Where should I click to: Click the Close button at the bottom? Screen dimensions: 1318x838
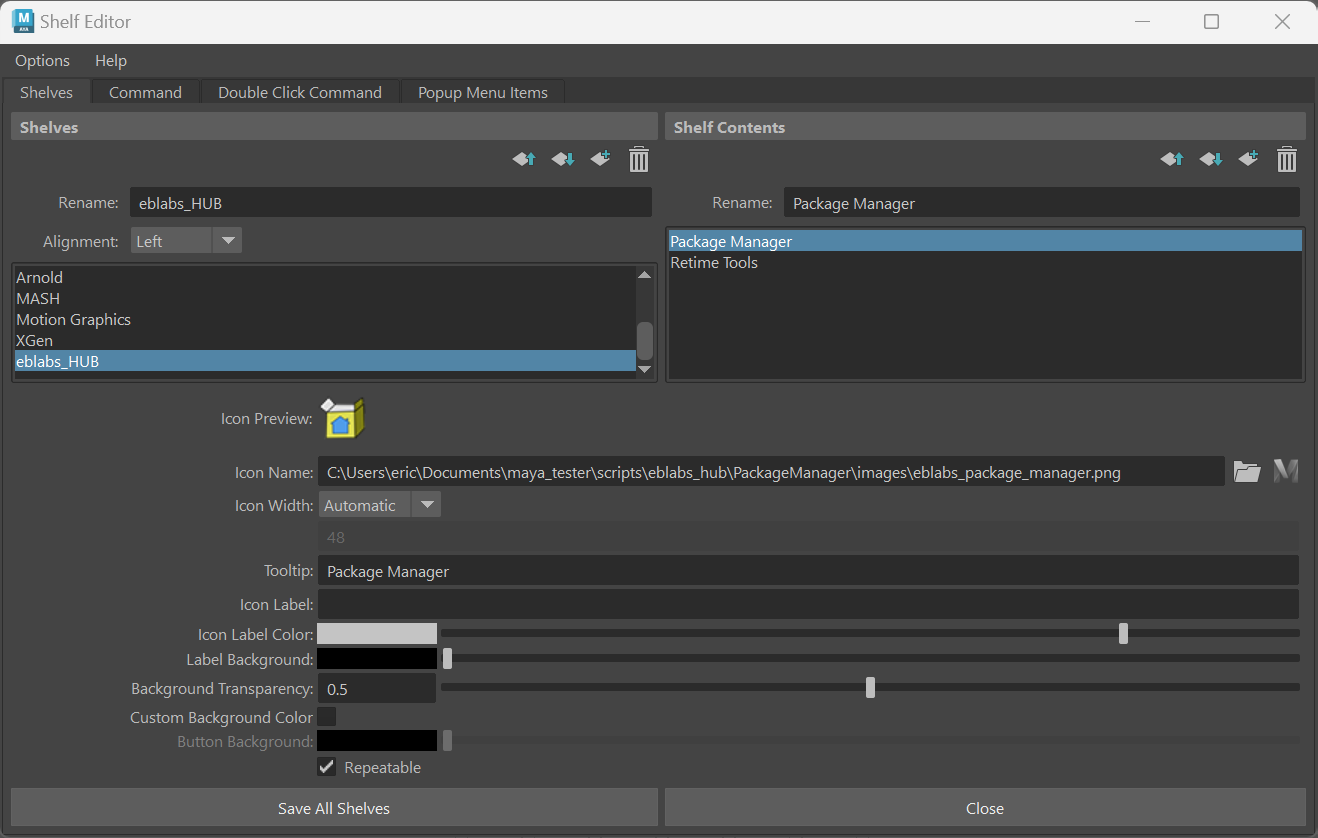(985, 808)
